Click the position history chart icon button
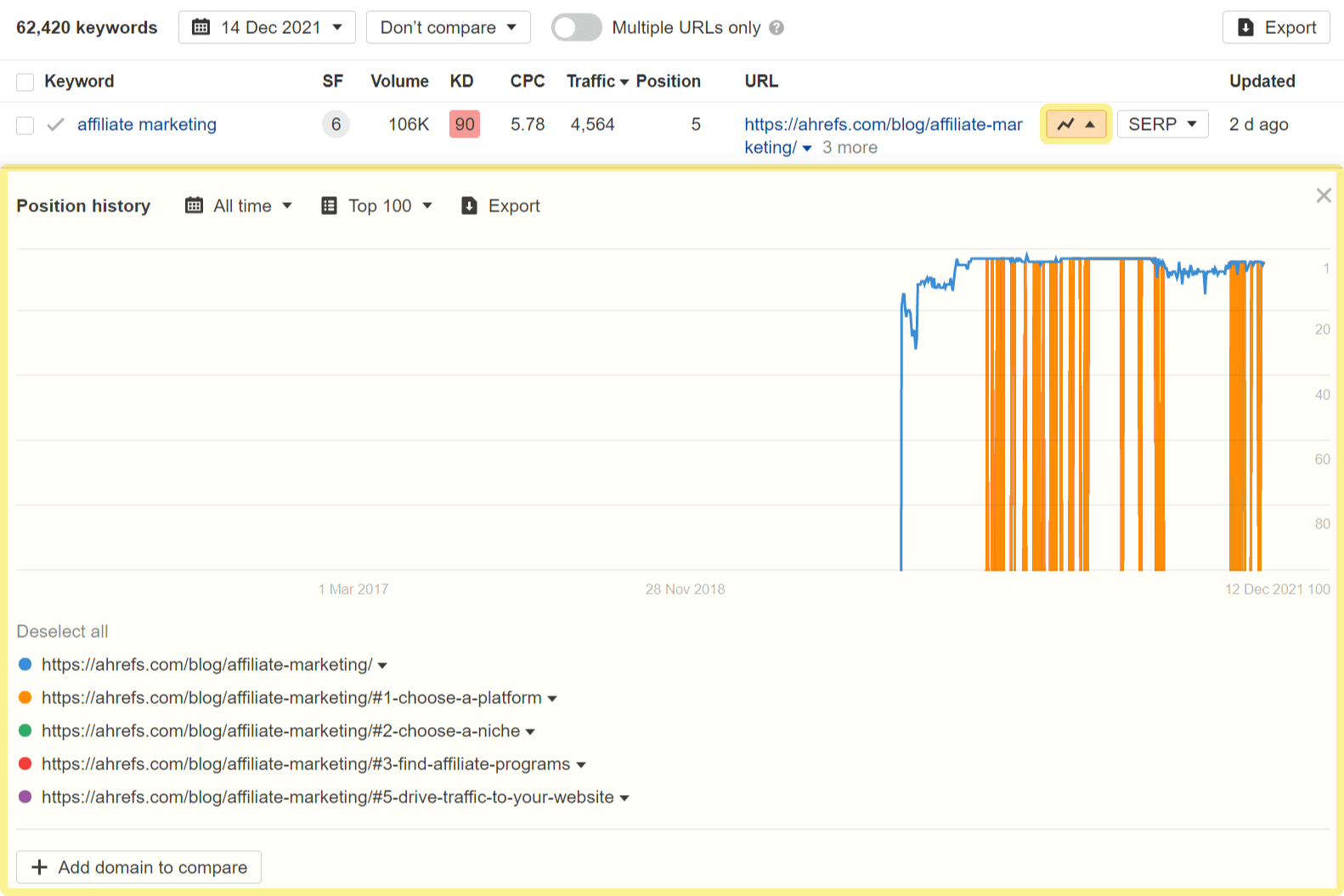This screenshot has height=896, width=1344. click(1075, 125)
